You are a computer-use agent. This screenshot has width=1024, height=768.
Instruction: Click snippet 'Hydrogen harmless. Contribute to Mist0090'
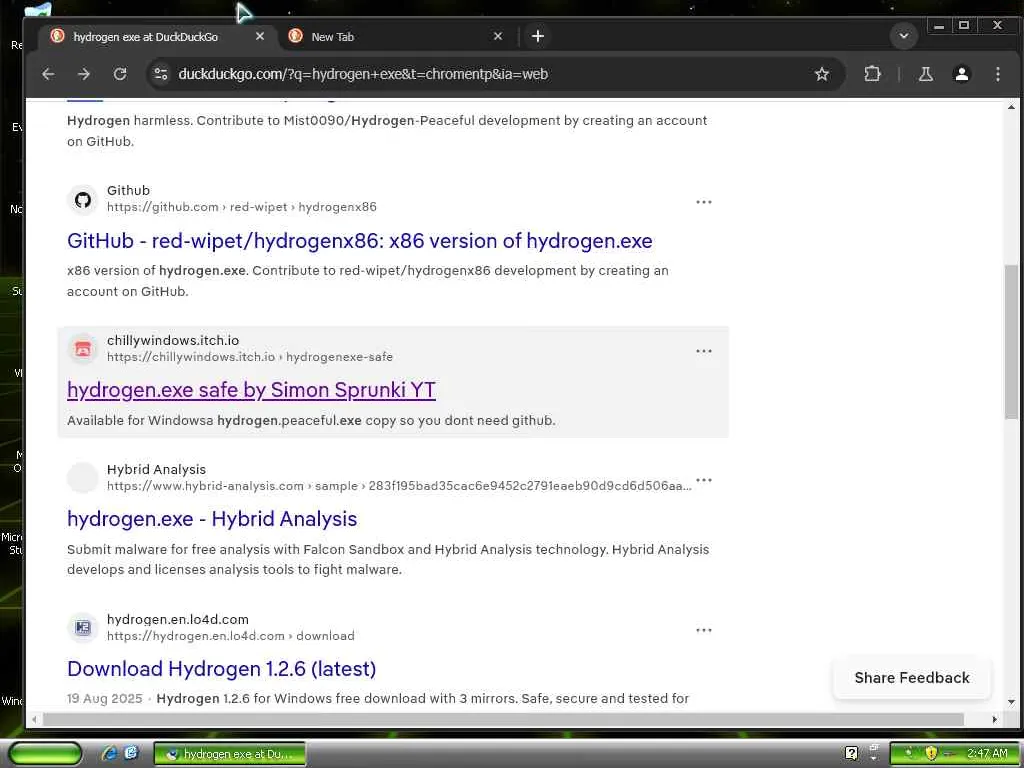387,131
